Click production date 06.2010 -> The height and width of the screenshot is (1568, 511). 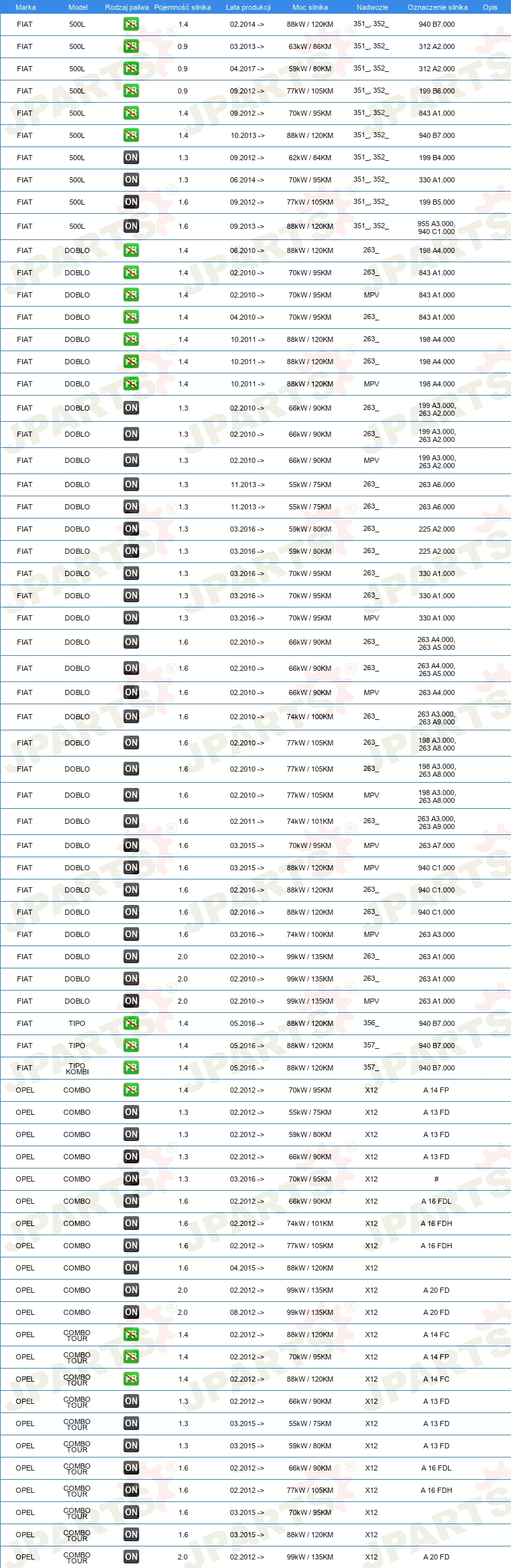click(247, 250)
